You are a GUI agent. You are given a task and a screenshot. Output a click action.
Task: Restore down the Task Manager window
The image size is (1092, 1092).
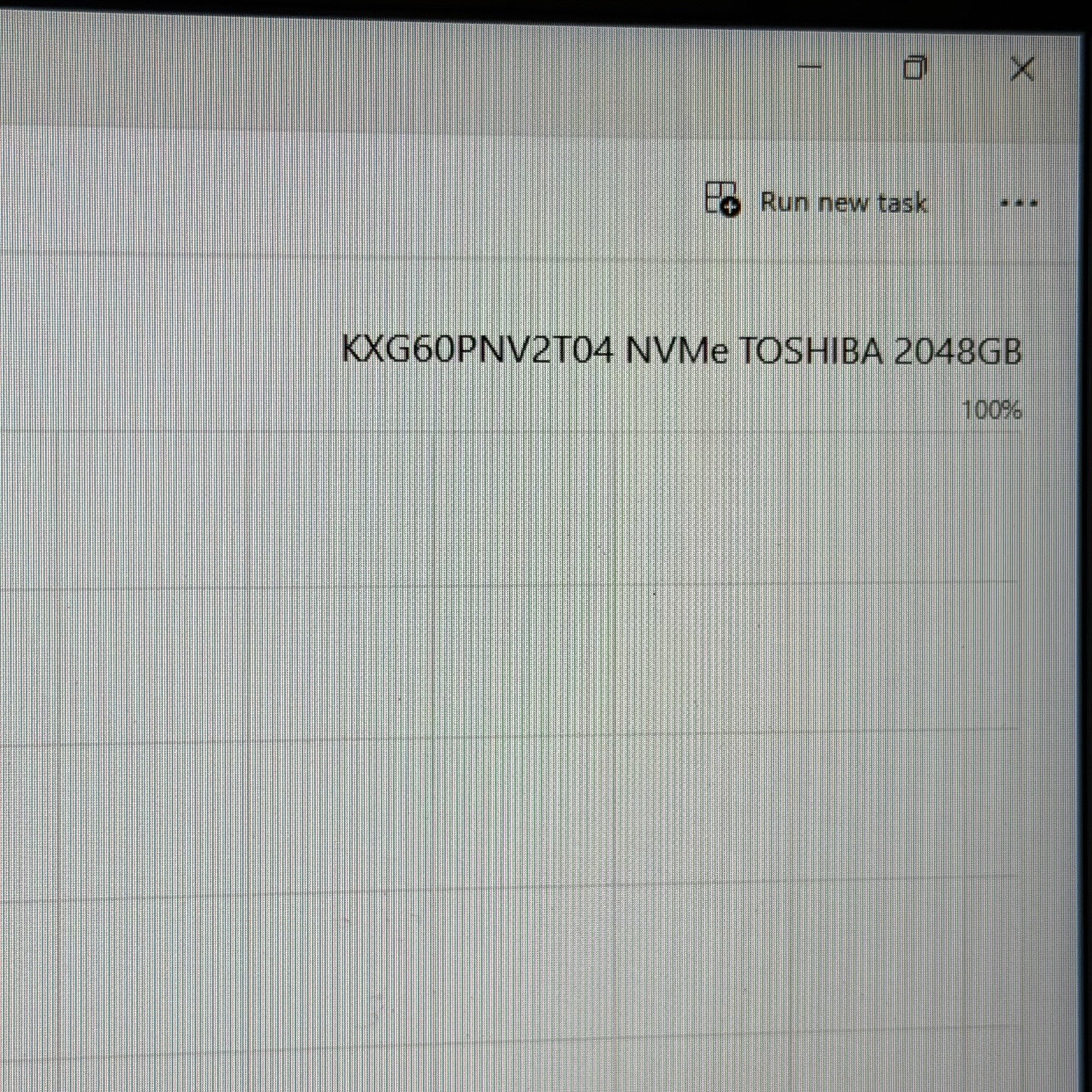click(x=915, y=68)
